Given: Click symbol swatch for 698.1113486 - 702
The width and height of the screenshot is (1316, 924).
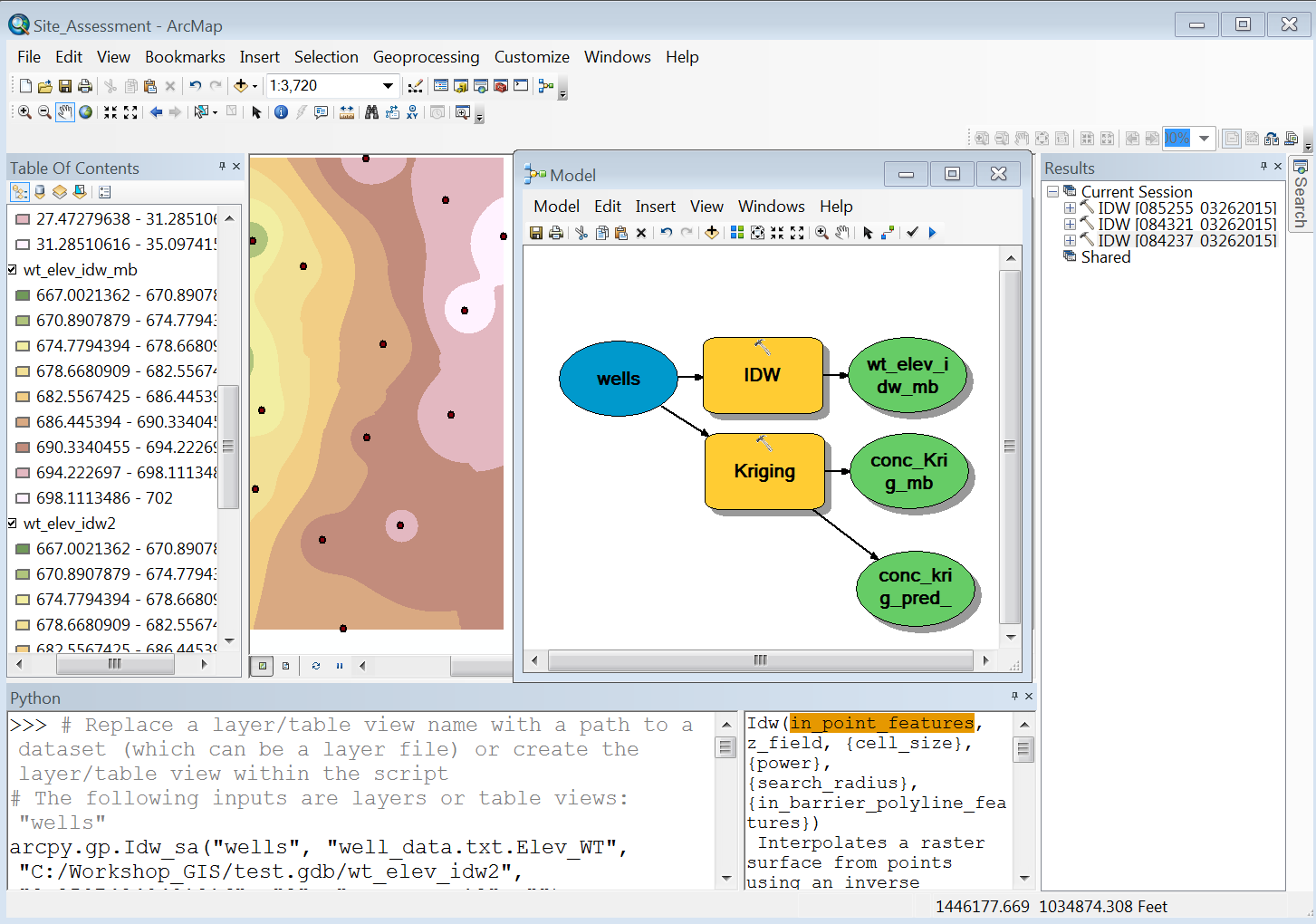Looking at the screenshot, I should pyautogui.click(x=23, y=498).
